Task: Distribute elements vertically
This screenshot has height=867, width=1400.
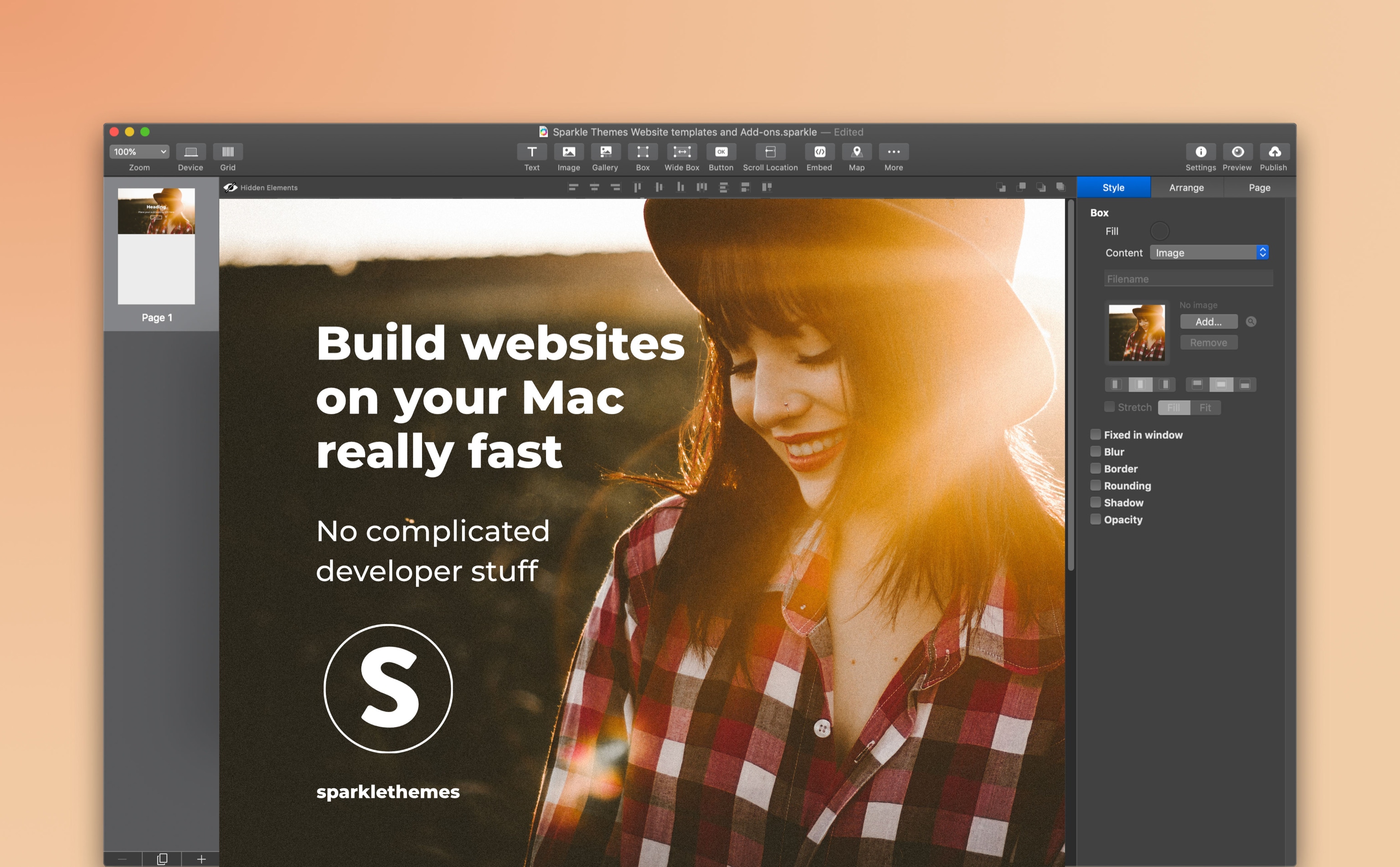Action: 724,187
